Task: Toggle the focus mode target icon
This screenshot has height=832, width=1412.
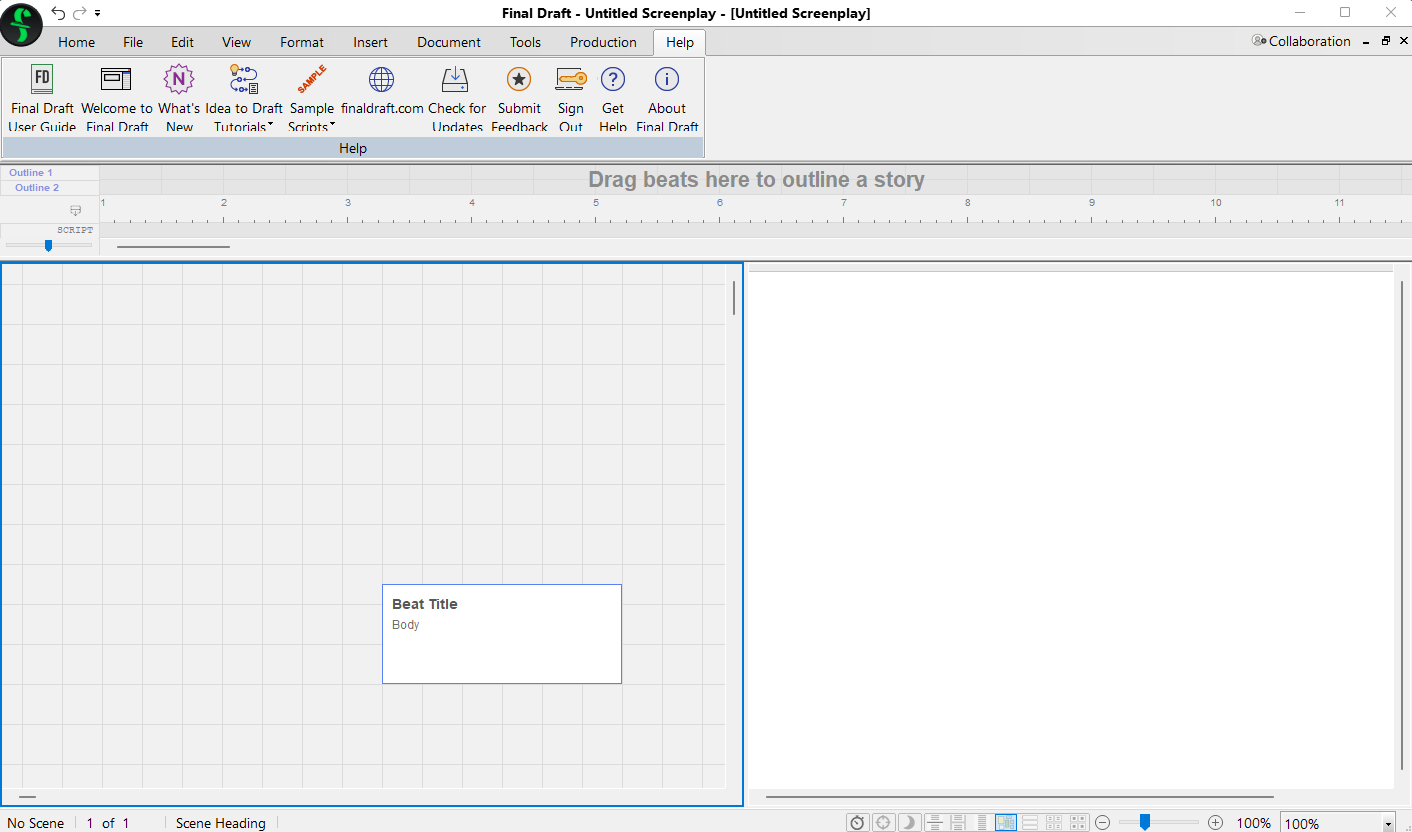Action: (884, 822)
